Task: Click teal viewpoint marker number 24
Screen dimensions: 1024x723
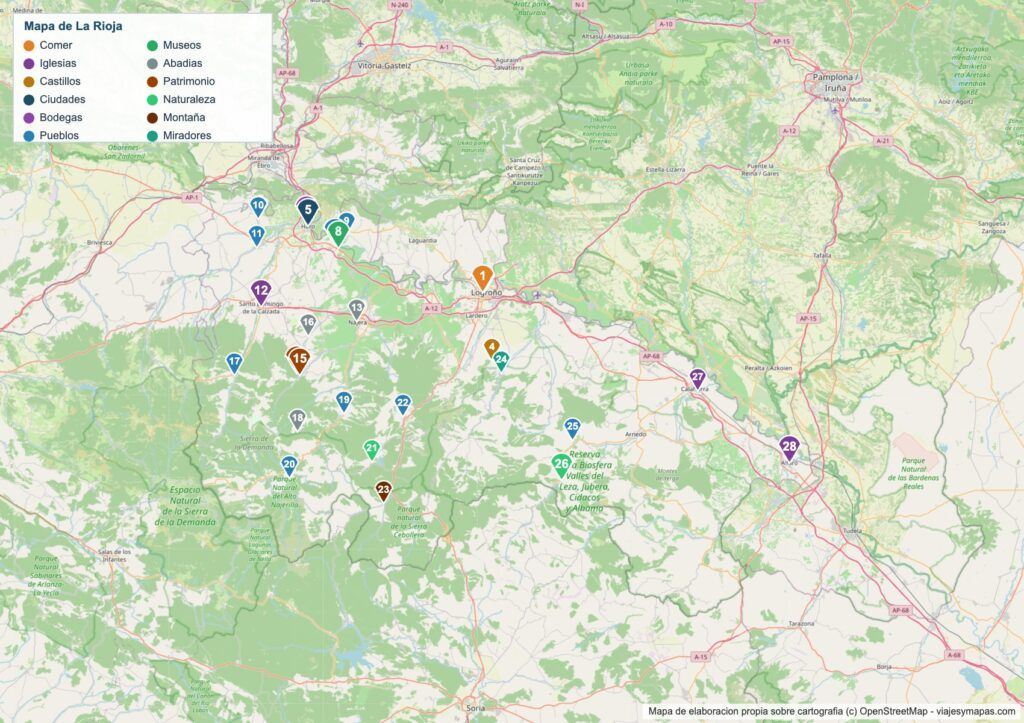Action: tap(501, 361)
